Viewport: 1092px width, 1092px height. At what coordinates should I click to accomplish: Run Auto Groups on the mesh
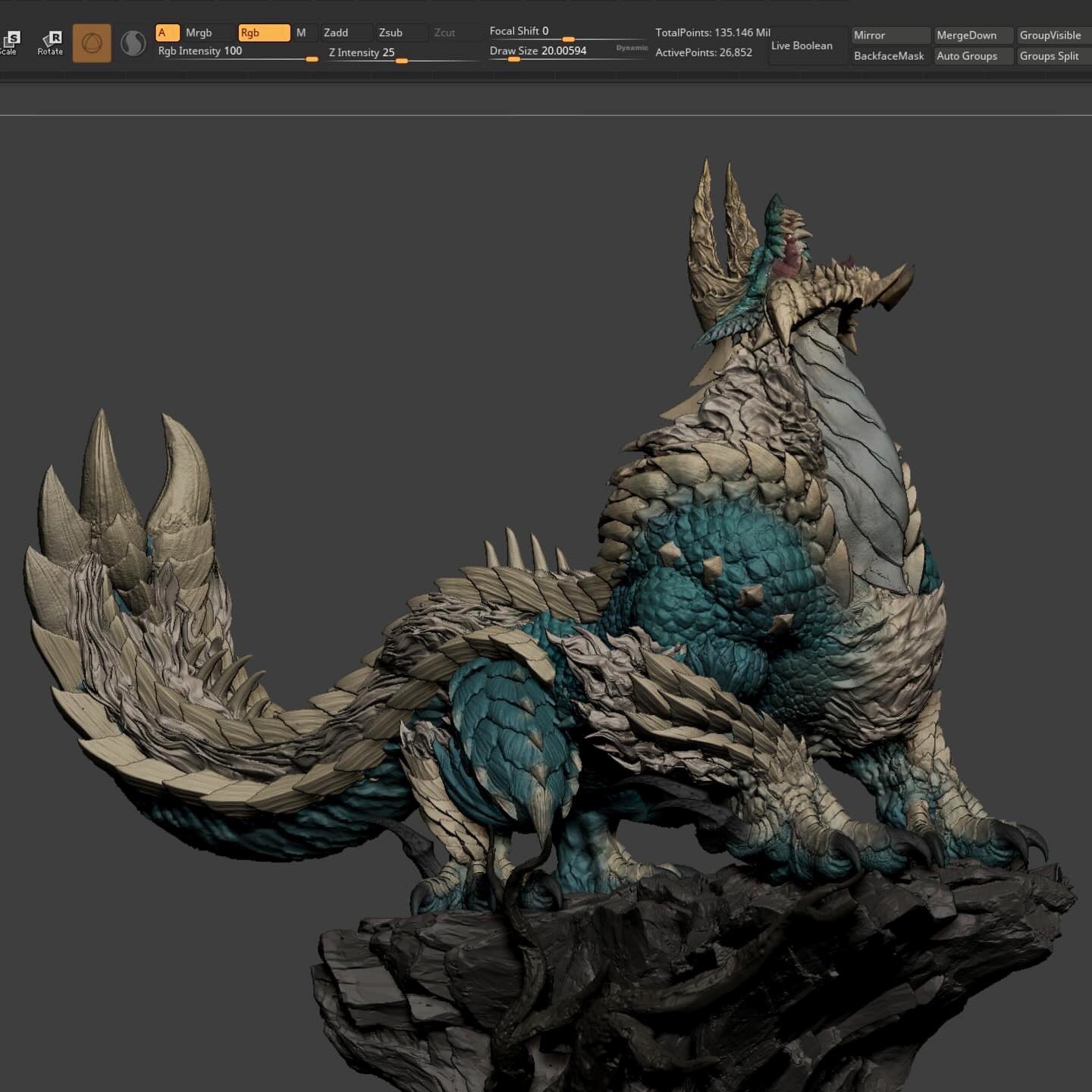974,56
